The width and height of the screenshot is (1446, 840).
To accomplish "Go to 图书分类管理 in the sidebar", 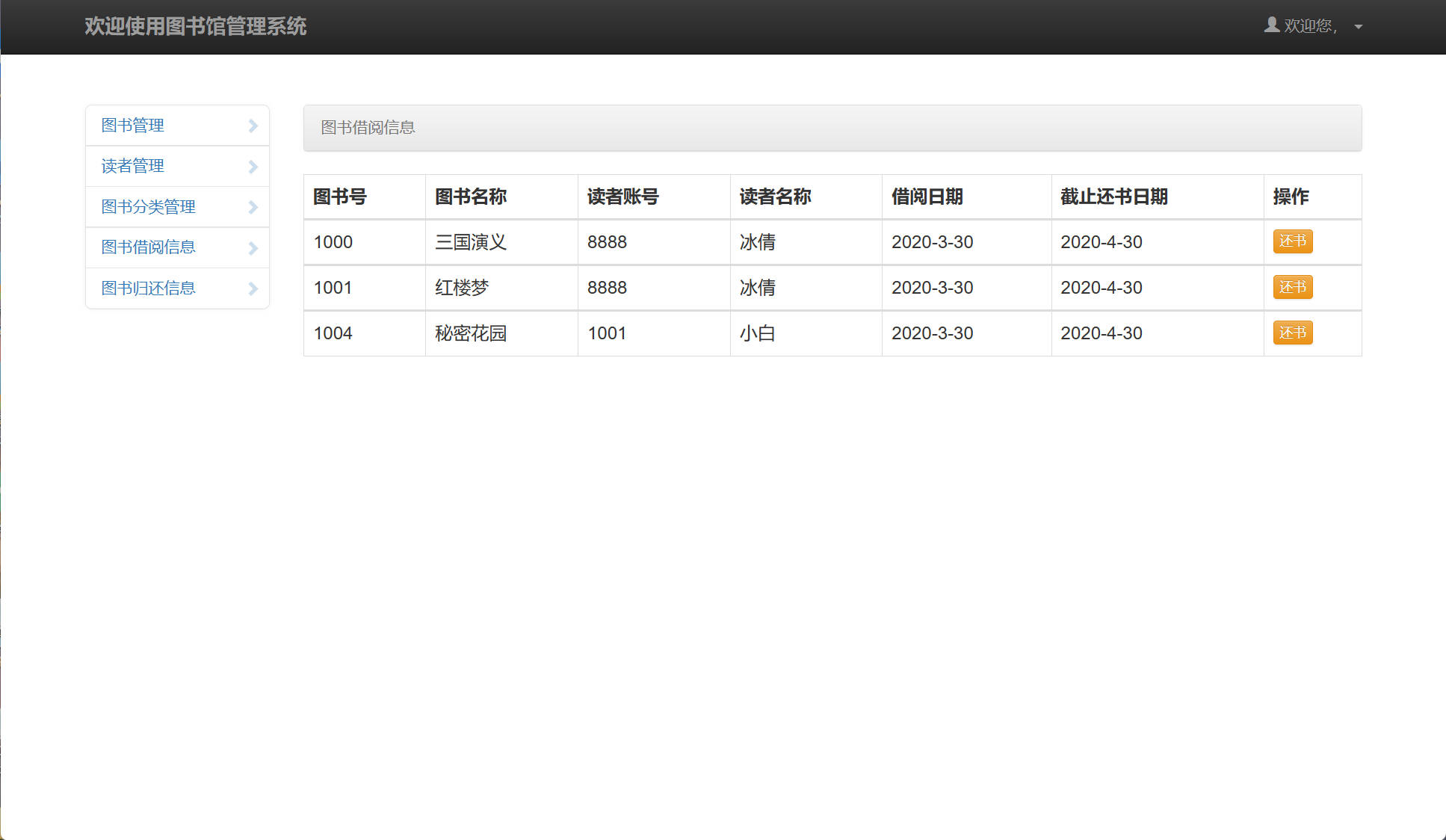I will [149, 207].
